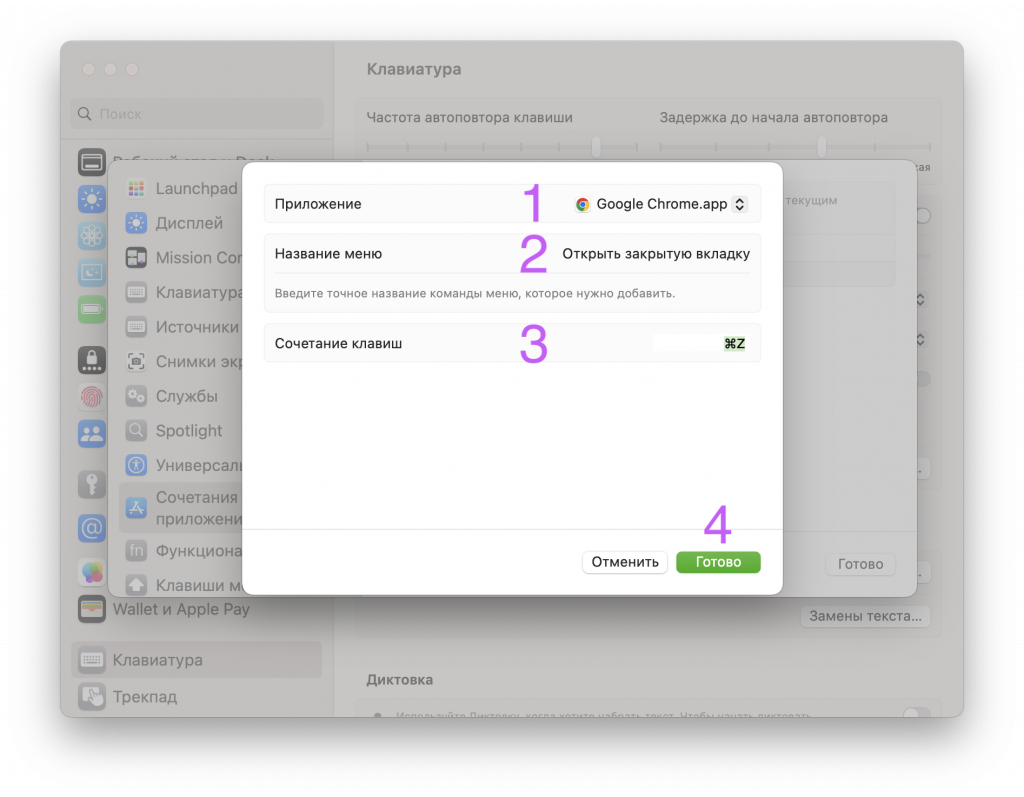This screenshot has height=797, width=1024.
Task: Click the key passwords icon in sidebar
Action: 91,484
